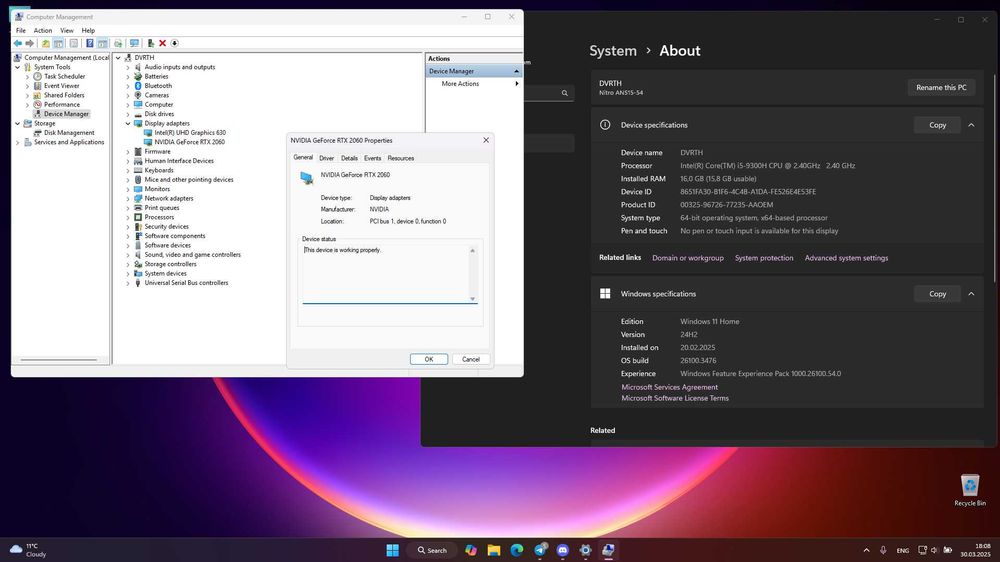The width and height of the screenshot is (1000, 562).
Task: Select Disk Management in the console tree
Action: (x=69, y=133)
